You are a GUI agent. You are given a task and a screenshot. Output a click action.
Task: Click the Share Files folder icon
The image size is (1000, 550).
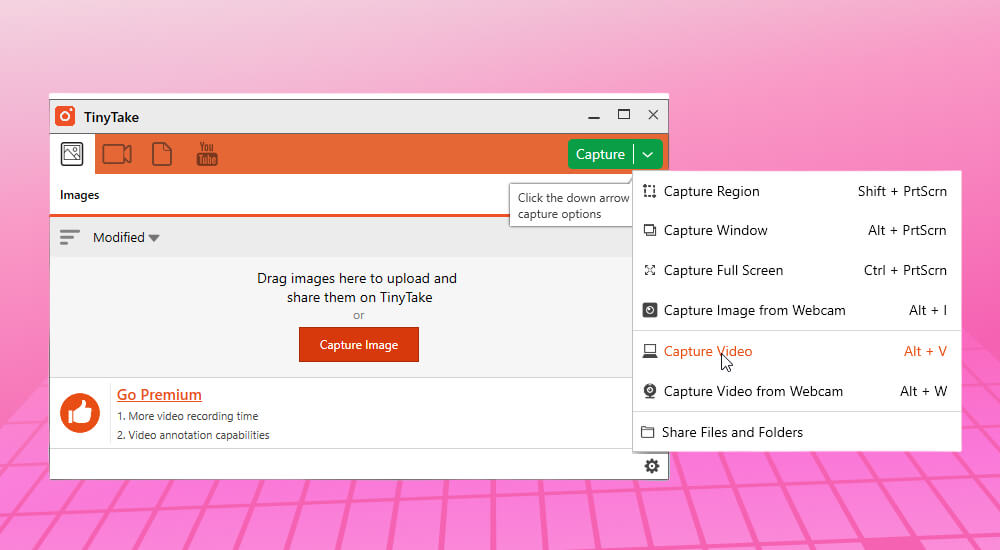pos(647,432)
